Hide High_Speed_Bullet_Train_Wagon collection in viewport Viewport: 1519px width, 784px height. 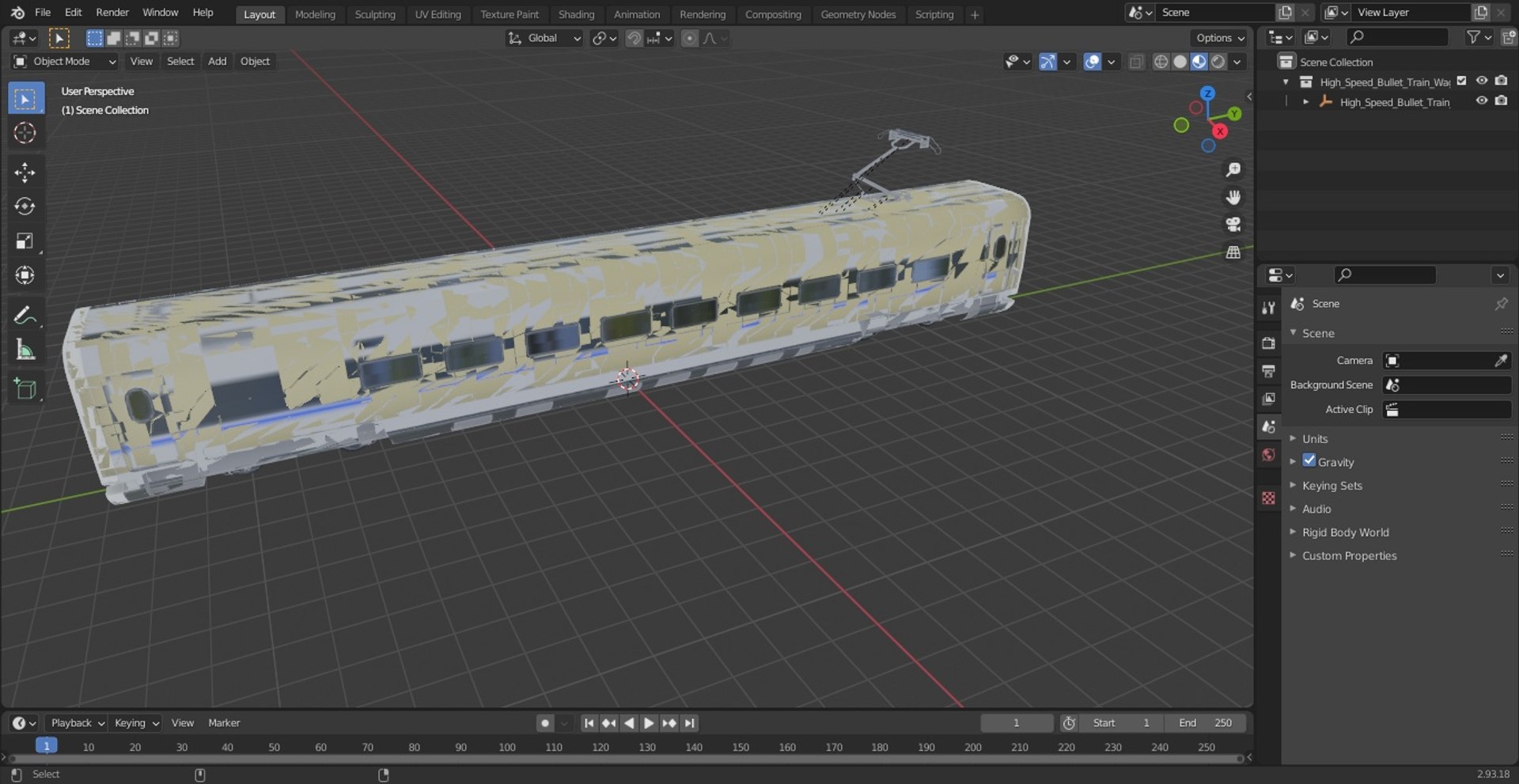(x=1482, y=81)
